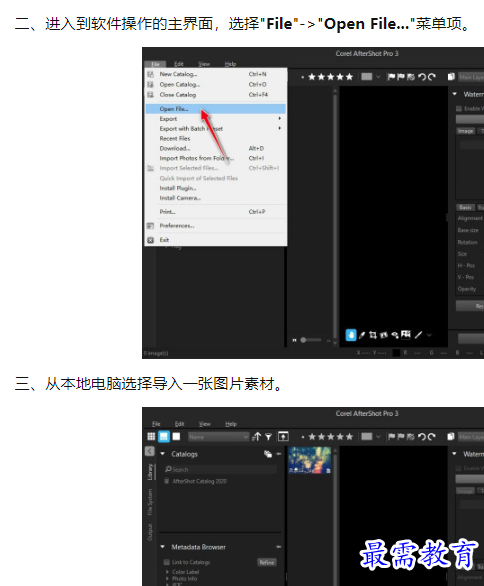
Task: Switch to the Output side tab
Action: tap(150, 532)
